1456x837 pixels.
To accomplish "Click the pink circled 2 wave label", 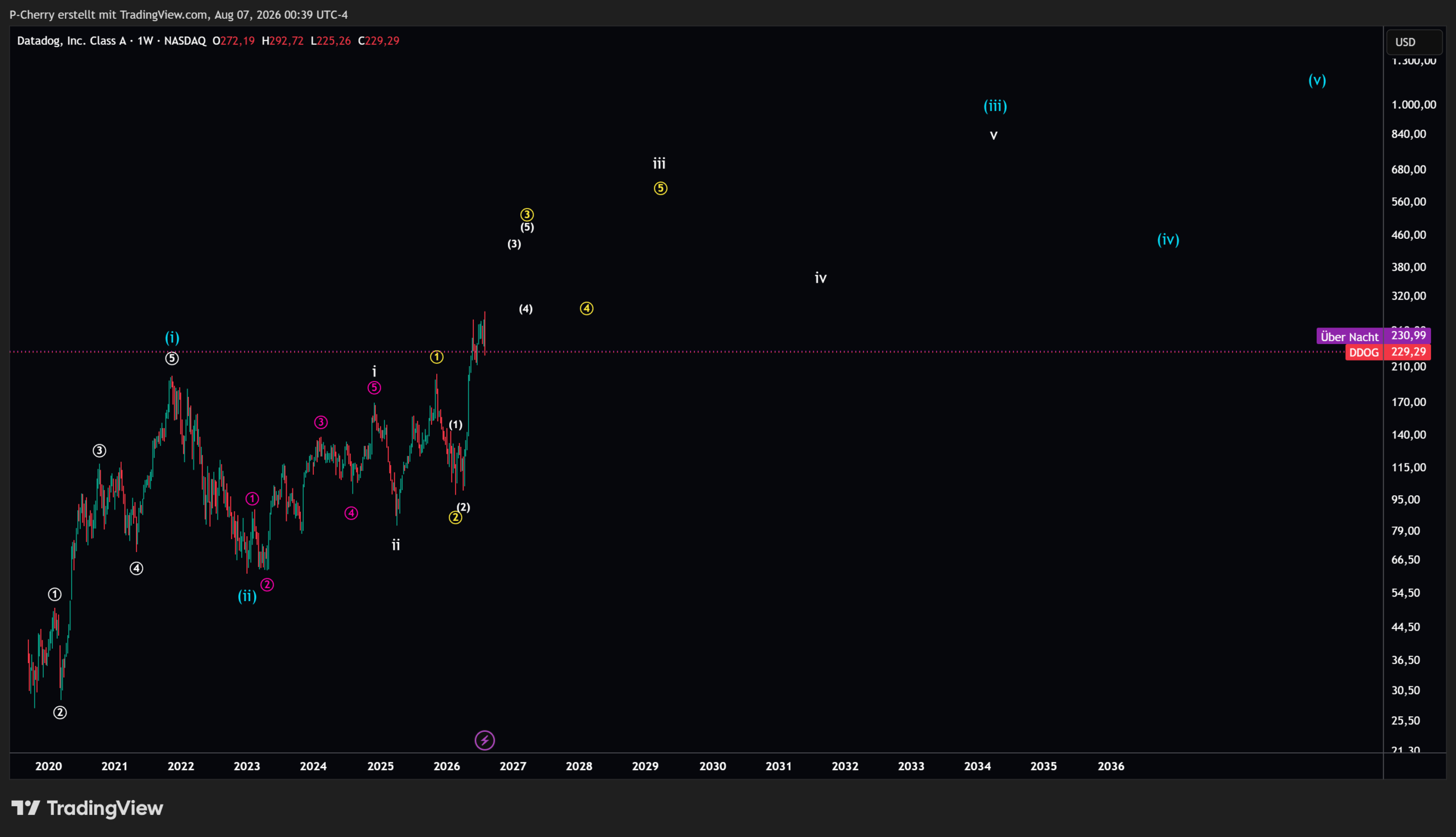I will [267, 585].
